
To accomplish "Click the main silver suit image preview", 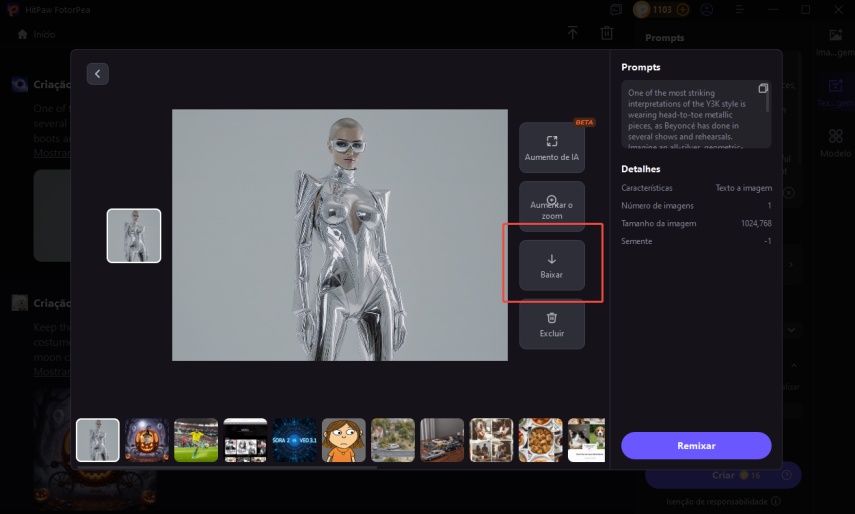I will click(340, 235).
